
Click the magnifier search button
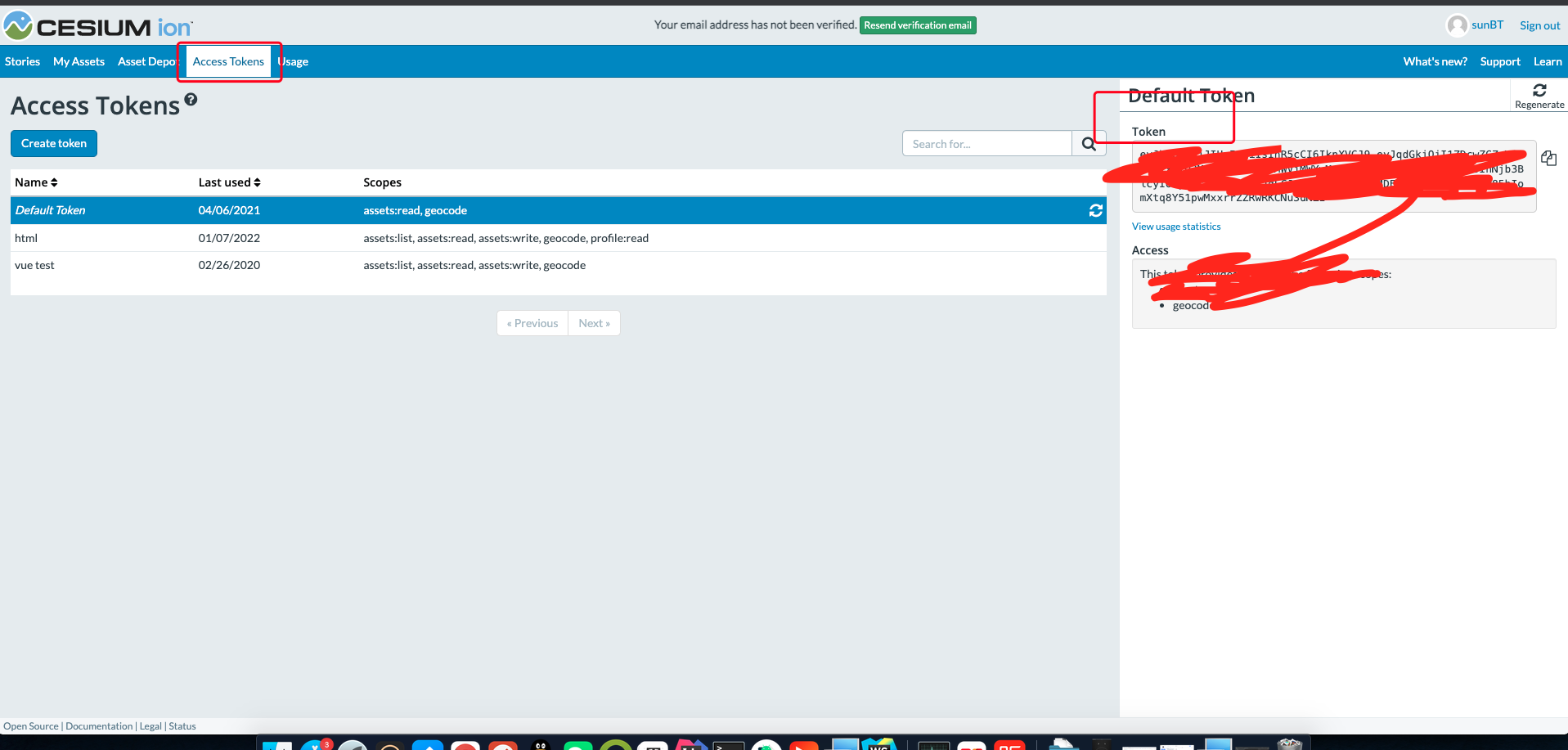[x=1088, y=144]
